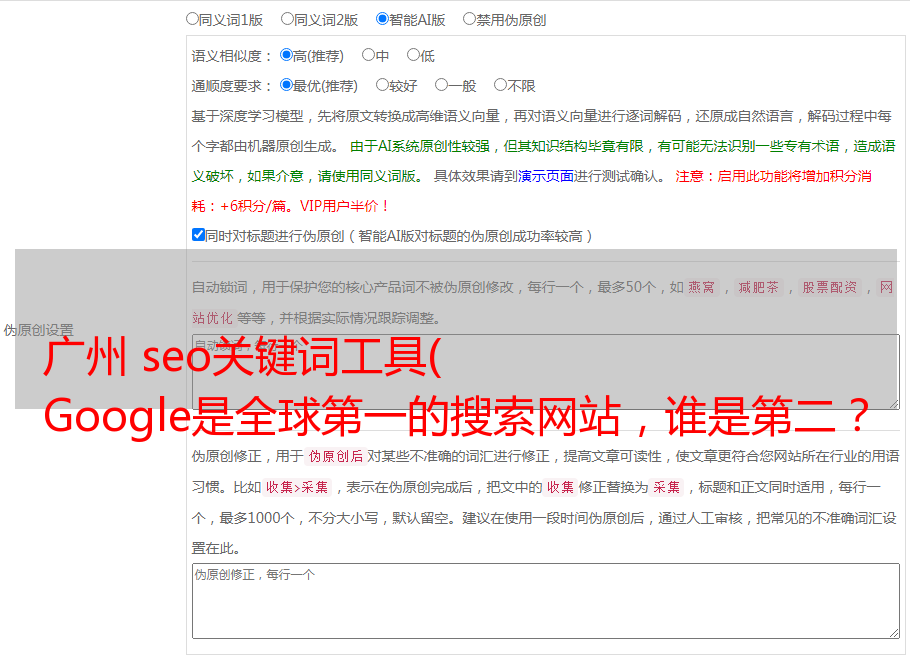Set 语义相似度 to 低
911x658 pixels.
pos(414,55)
